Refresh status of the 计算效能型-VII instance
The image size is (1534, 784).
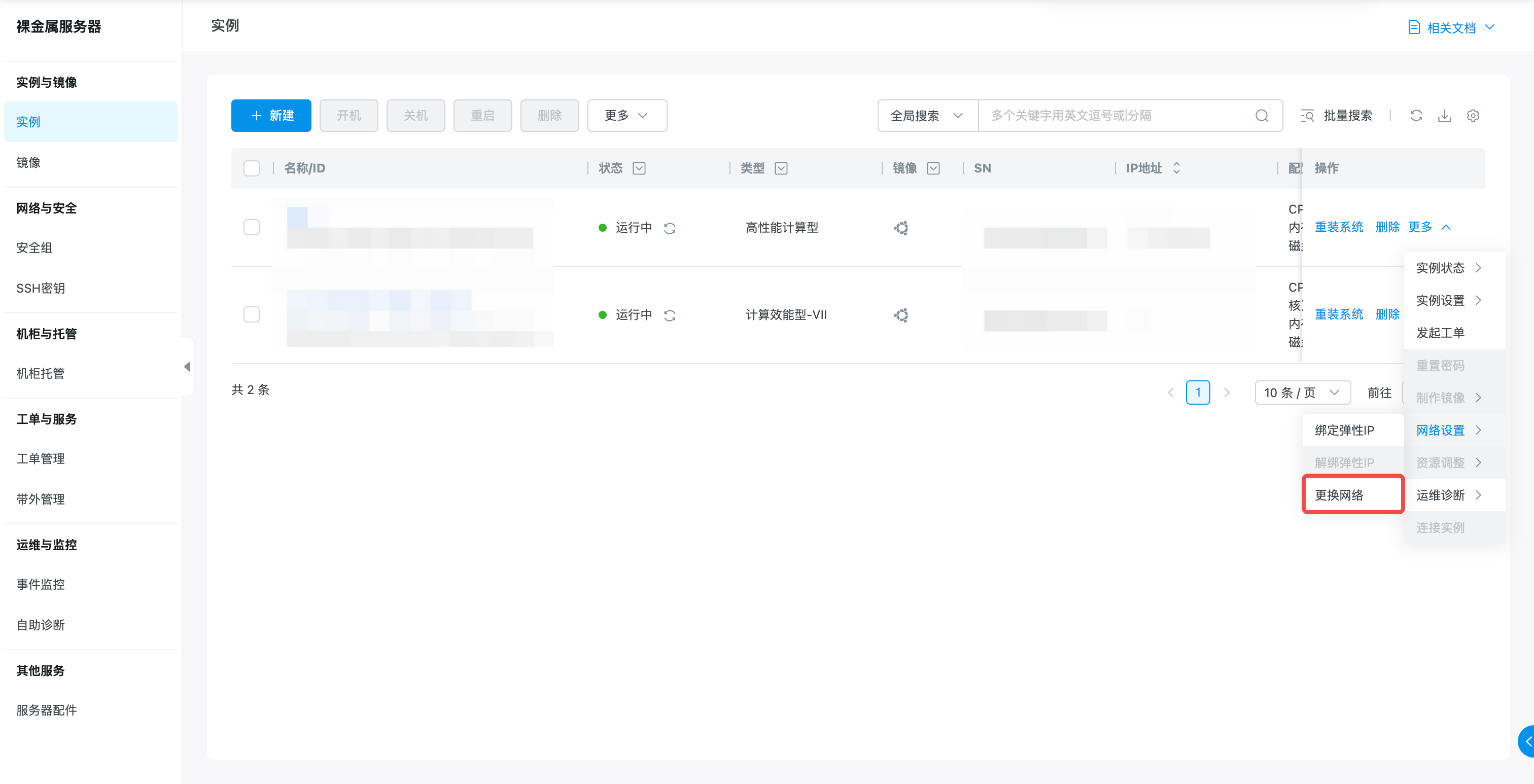[669, 315]
